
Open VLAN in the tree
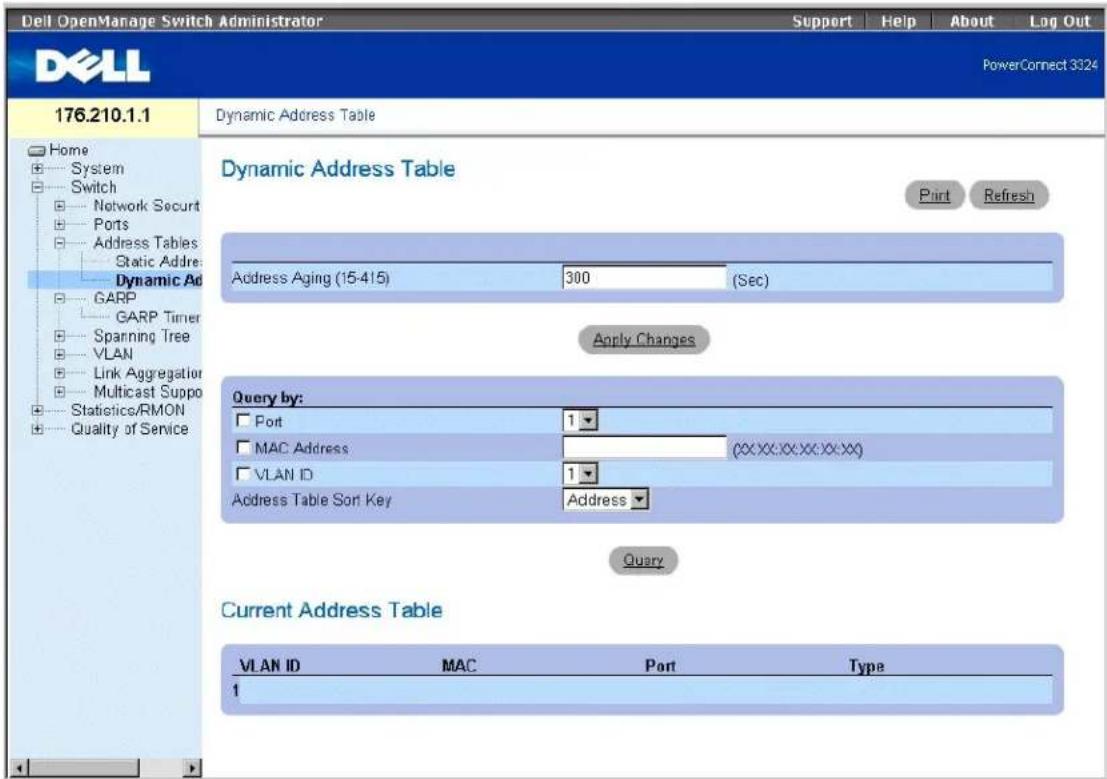point(113,354)
